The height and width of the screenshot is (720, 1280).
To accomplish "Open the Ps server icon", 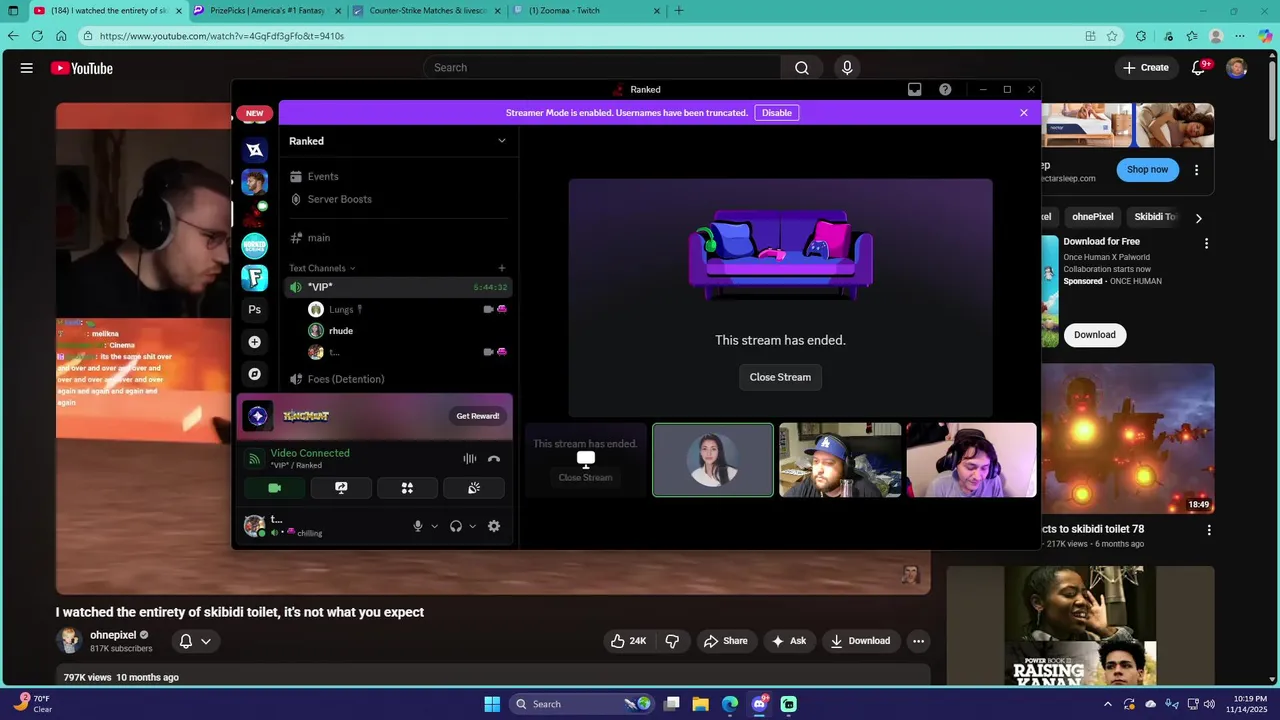I will tap(255, 310).
